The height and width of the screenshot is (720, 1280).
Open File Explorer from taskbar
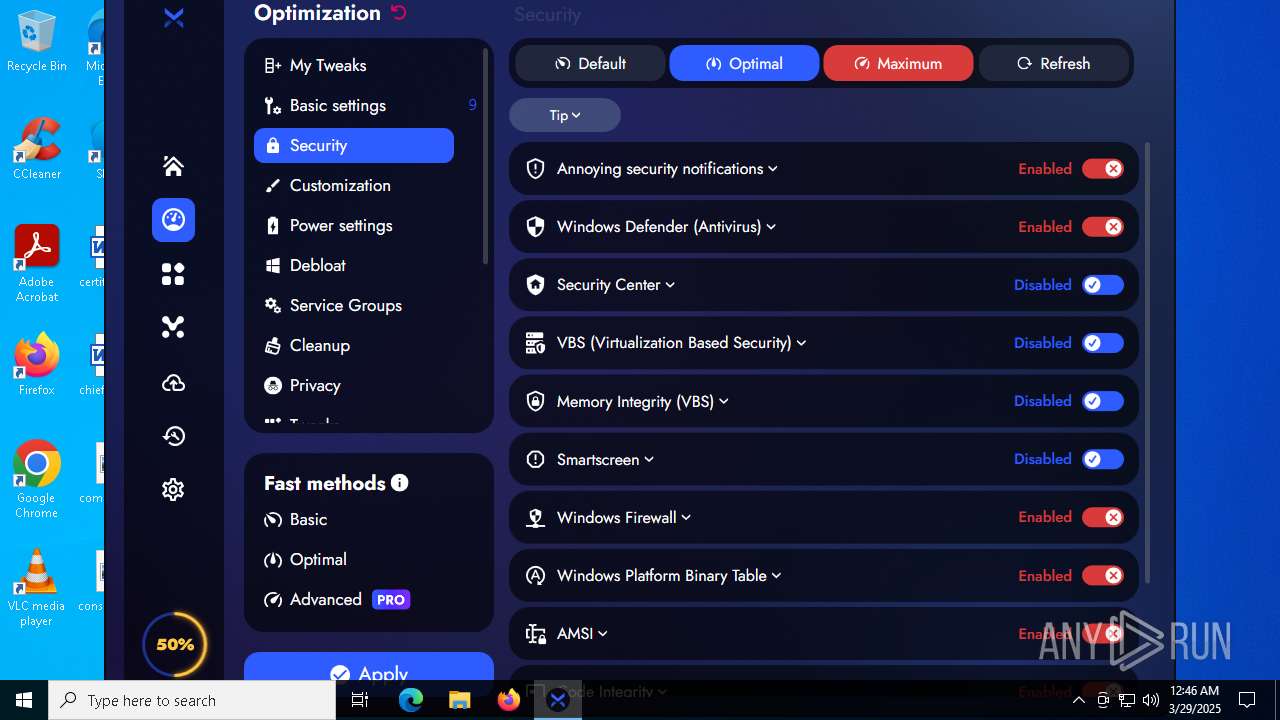click(459, 700)
